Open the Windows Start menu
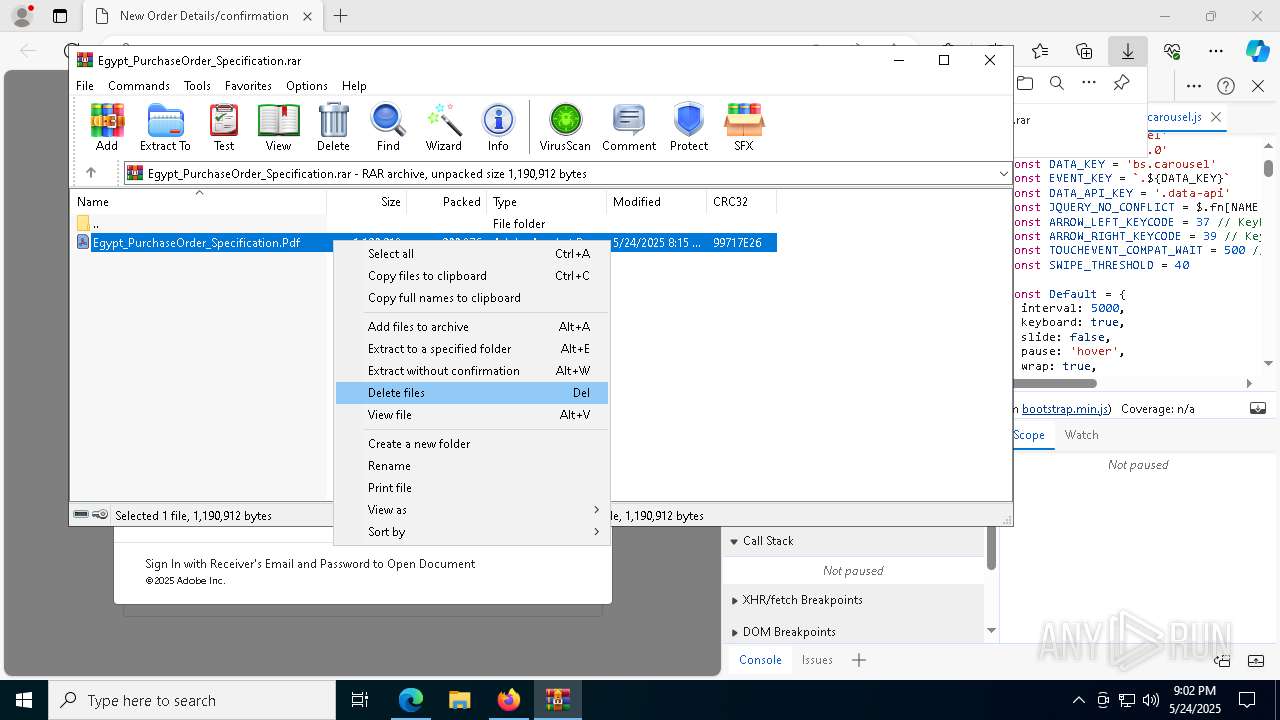Image resolution: width=1280 pixels, height=720 pixels. [x=23, y=700]
